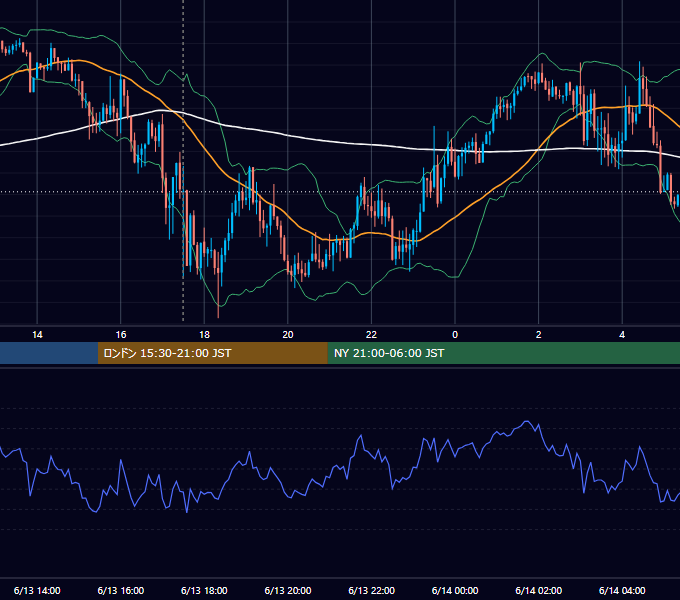Click the '6/13 20:00' date label
This screenshot has width=680, height=600.
288,590
